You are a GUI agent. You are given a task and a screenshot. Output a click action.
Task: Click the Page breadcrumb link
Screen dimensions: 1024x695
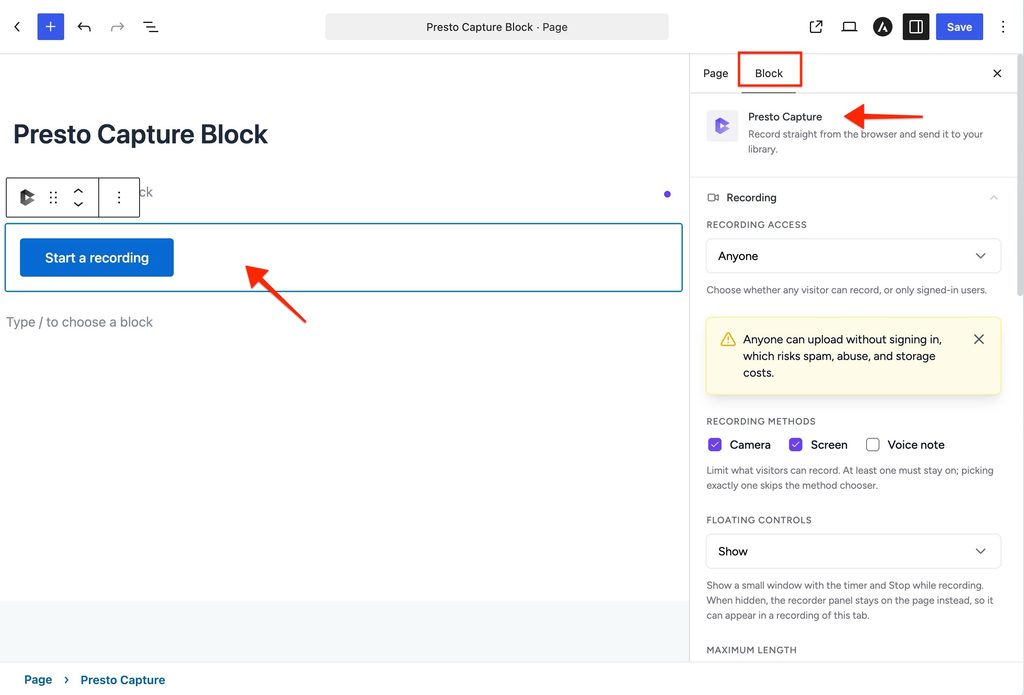pos(38,680)
